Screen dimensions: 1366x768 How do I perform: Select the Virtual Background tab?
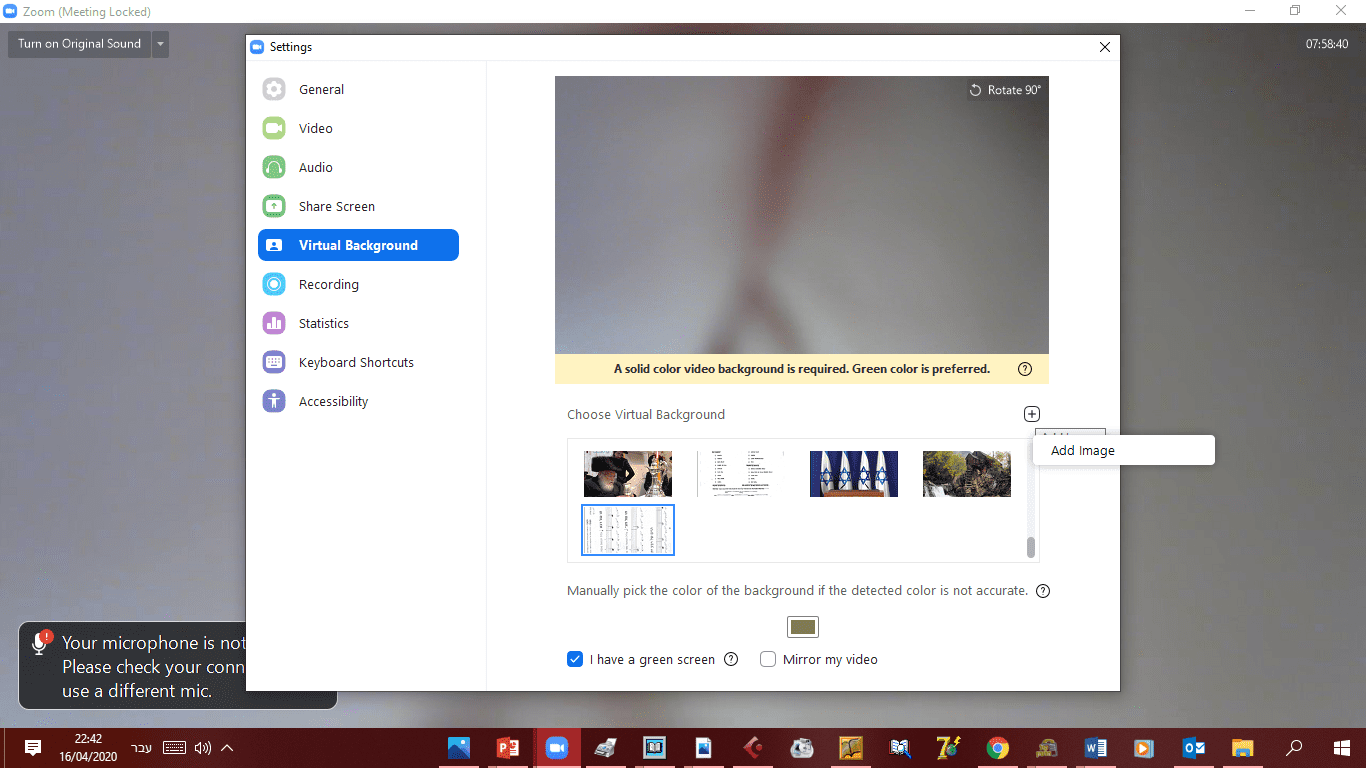coord(358,245)
